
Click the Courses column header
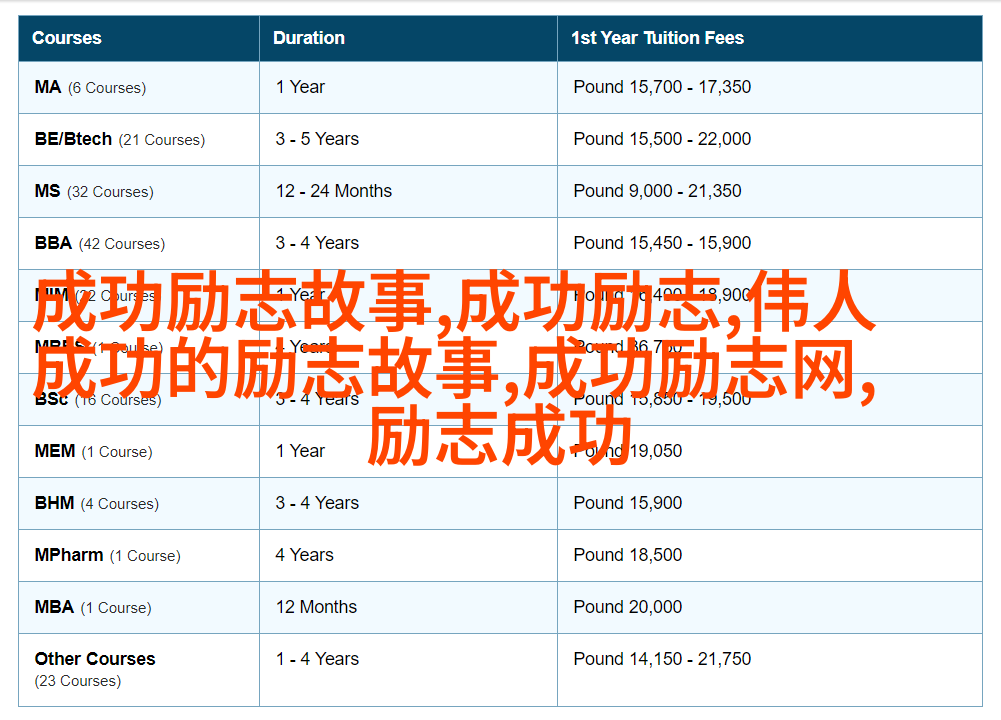point(67,38)
